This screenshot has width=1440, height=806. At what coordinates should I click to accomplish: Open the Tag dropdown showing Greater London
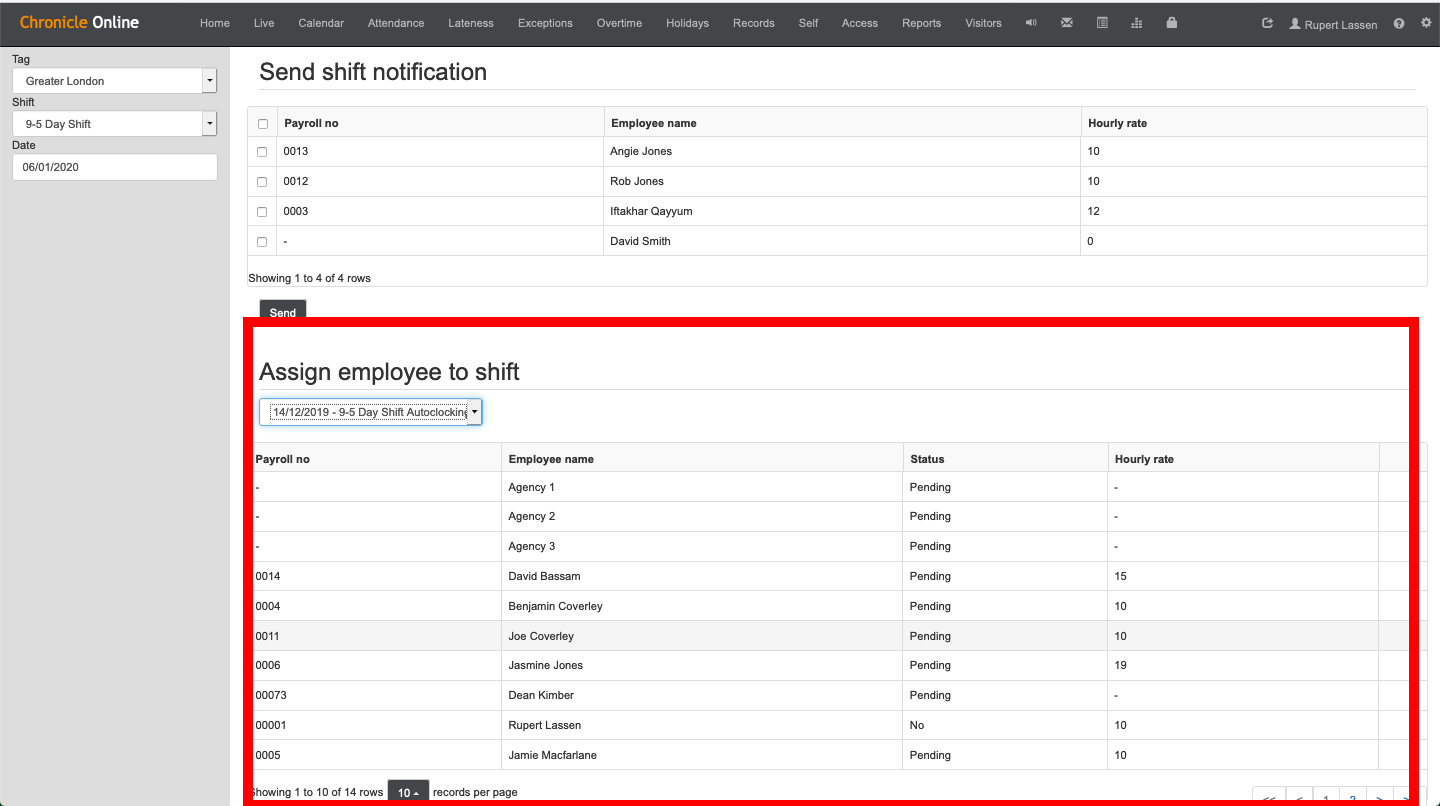115,81
